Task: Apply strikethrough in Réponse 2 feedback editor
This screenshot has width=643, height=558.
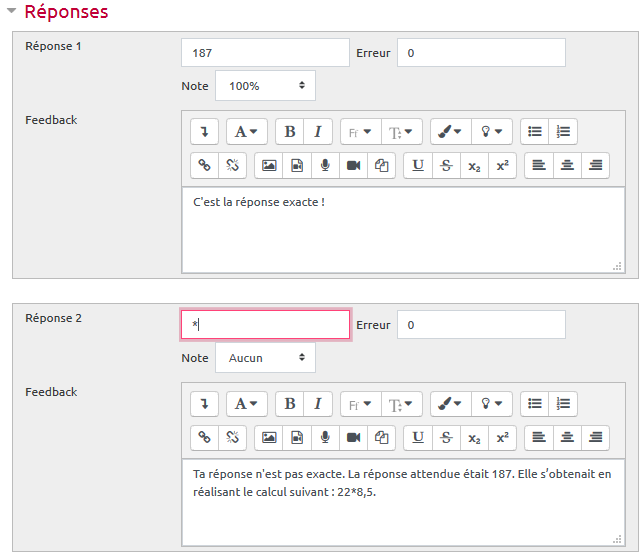Action: (x=446, y=437)
